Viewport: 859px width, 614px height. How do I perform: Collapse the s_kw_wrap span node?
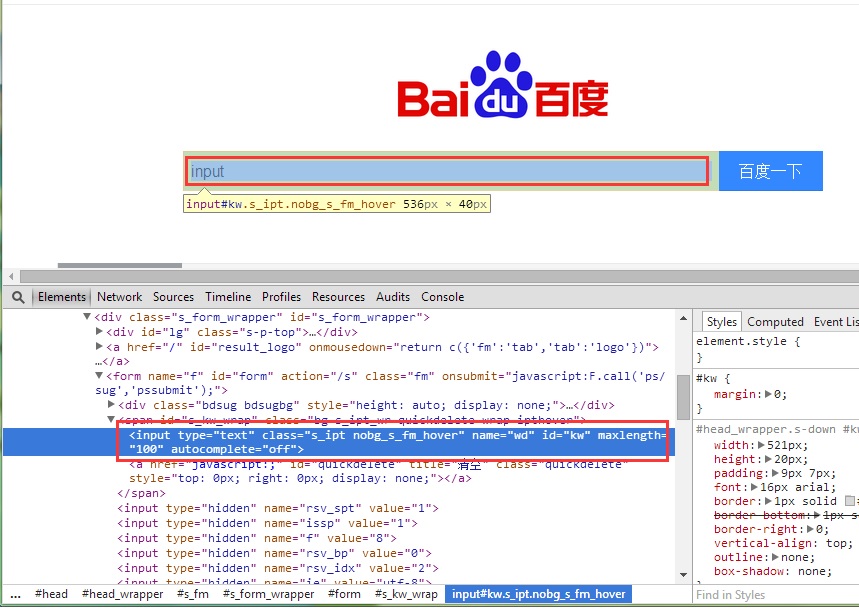[111, 419]
